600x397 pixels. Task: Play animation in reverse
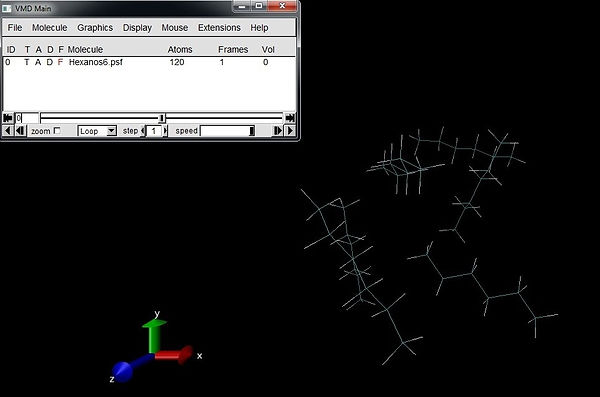point(8,131)
